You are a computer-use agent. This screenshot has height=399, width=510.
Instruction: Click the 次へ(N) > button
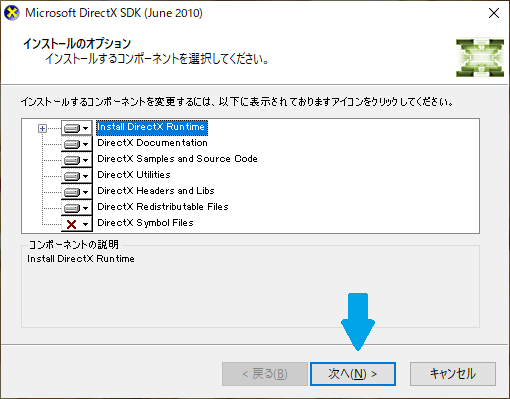pos(353,374)
